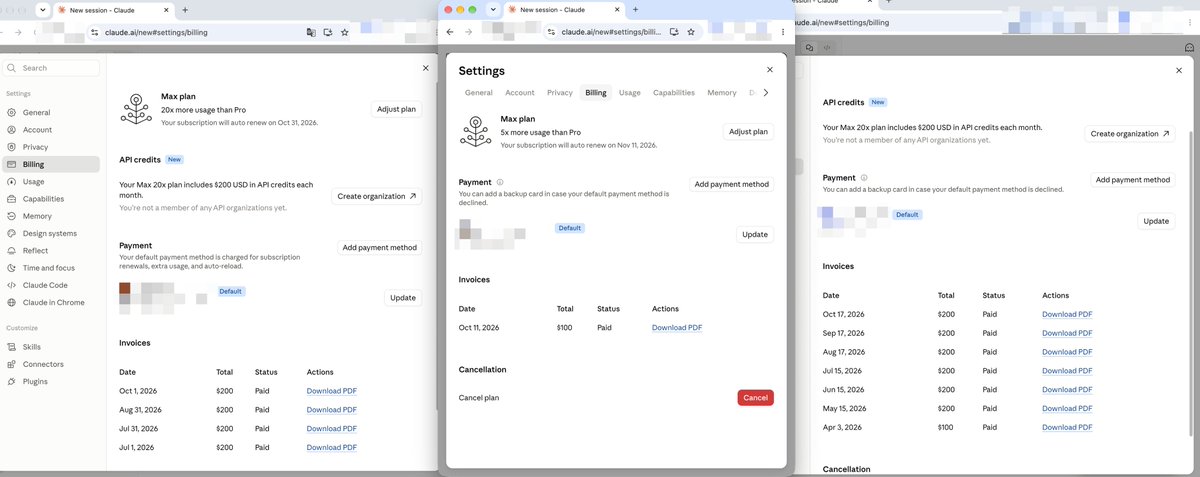Open tab search chevron in left window
Viewport: 1200px width, 477px height.
43,9
